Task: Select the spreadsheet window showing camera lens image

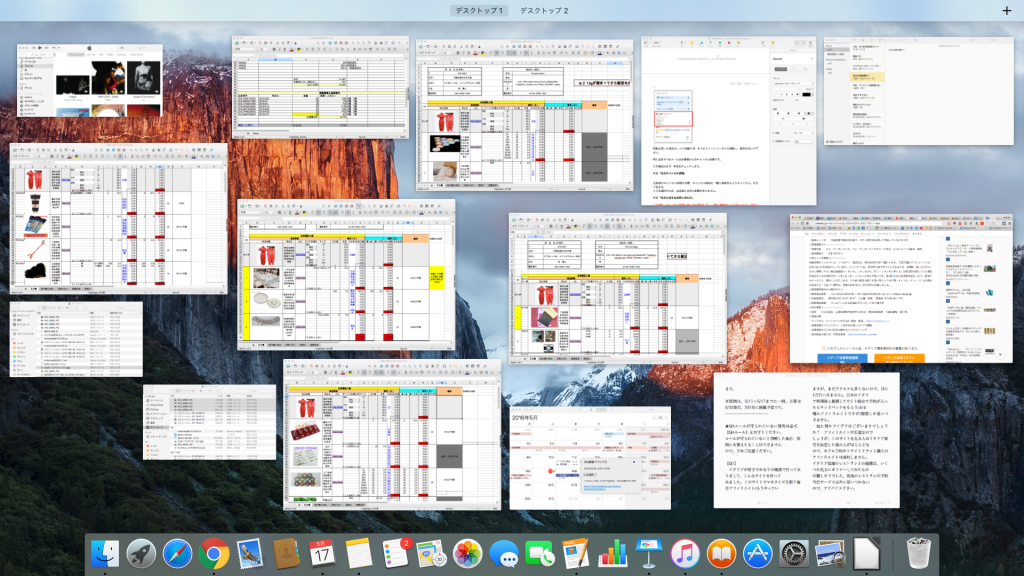Action: click(x=118, y=219)
